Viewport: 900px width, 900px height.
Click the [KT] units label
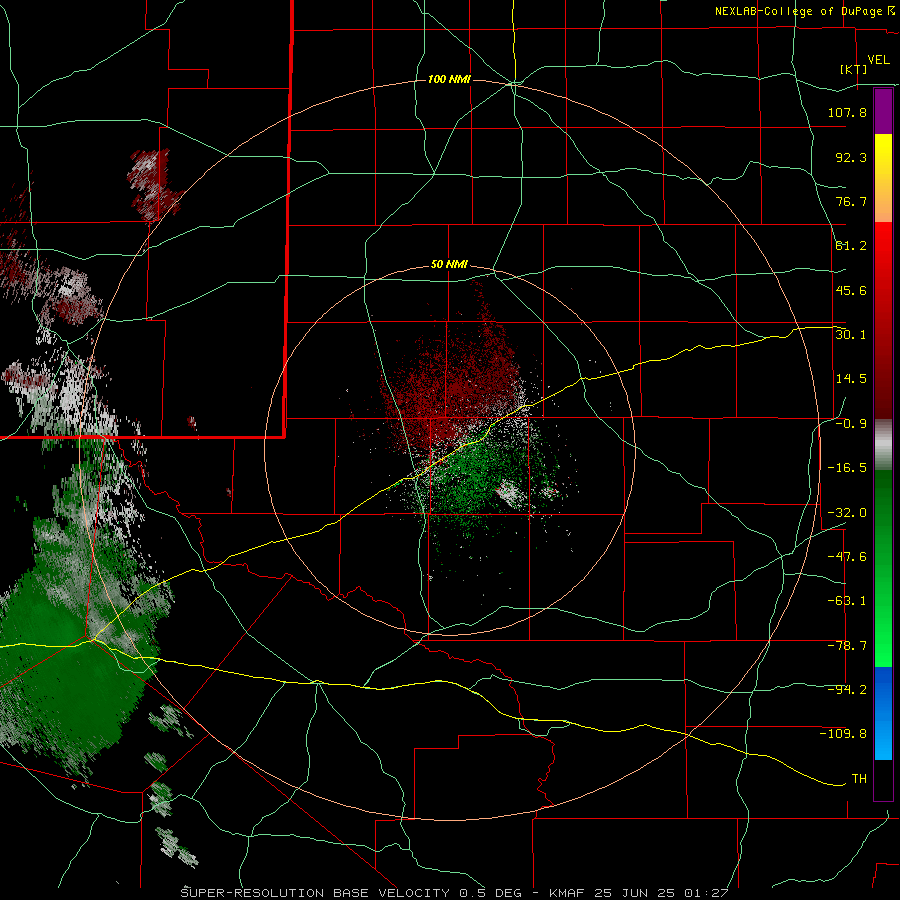coord(854,69)
